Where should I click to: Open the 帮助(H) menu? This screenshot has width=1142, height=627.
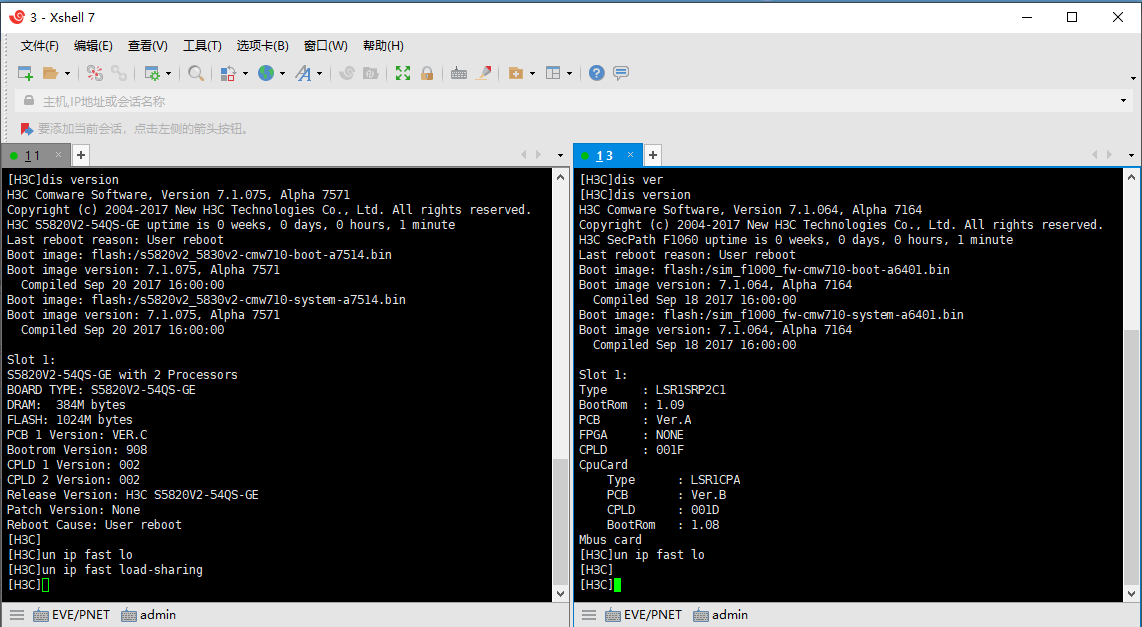(x=383, y=46)
